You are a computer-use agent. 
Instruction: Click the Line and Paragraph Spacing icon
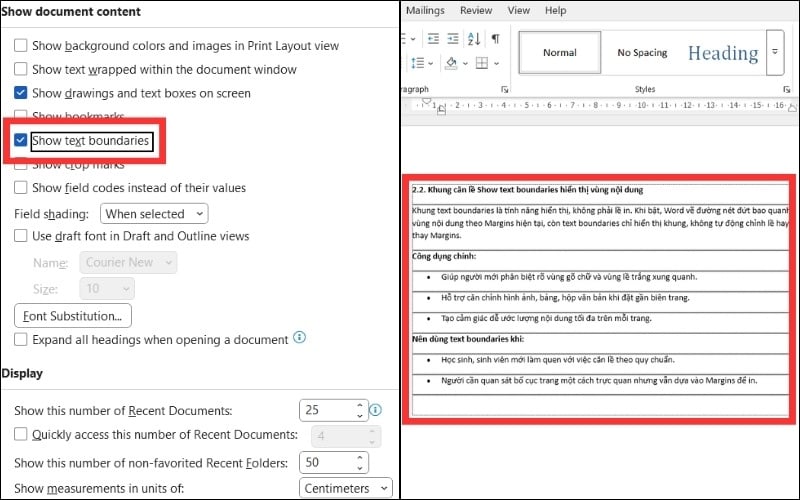pos(418,63)
